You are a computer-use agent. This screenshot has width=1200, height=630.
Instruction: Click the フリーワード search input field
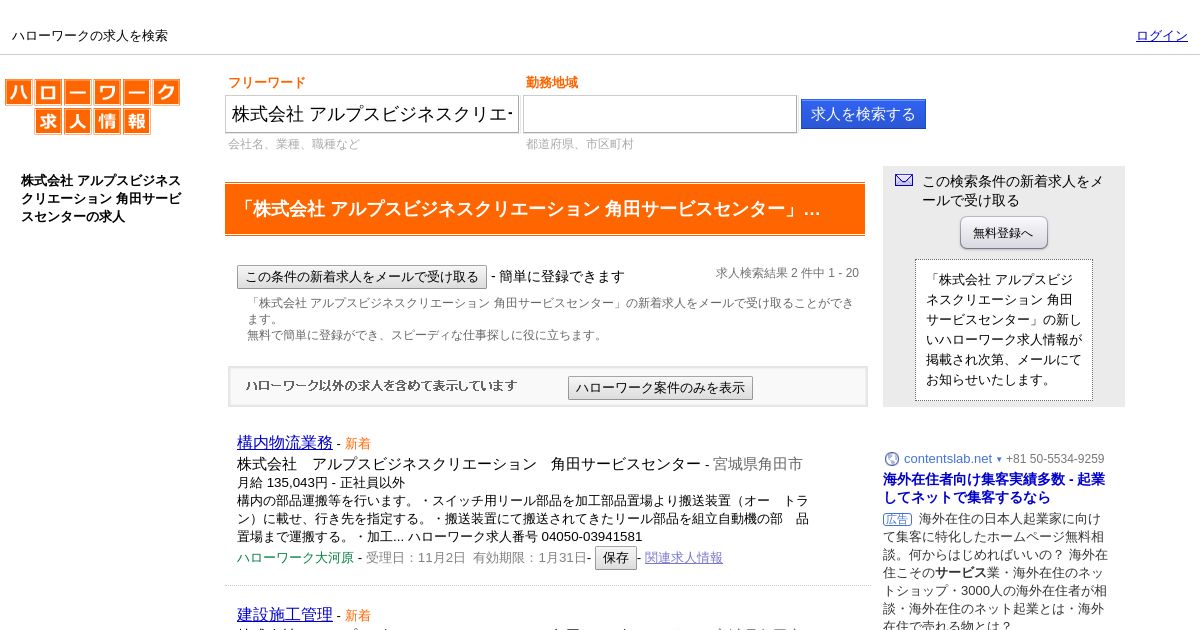pos(372,114)
